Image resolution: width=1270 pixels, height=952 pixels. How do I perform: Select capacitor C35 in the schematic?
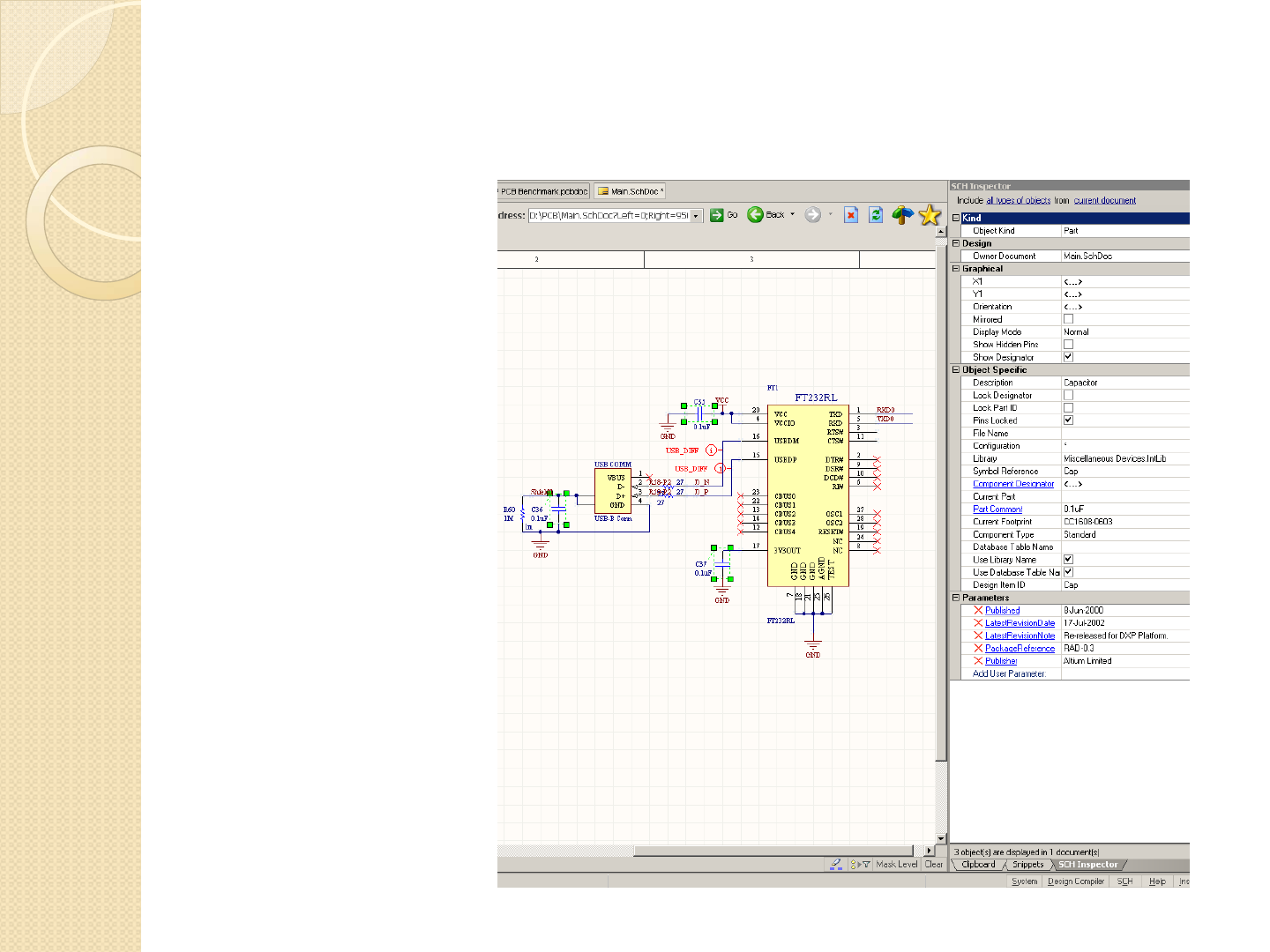click(x=699, y=413)
